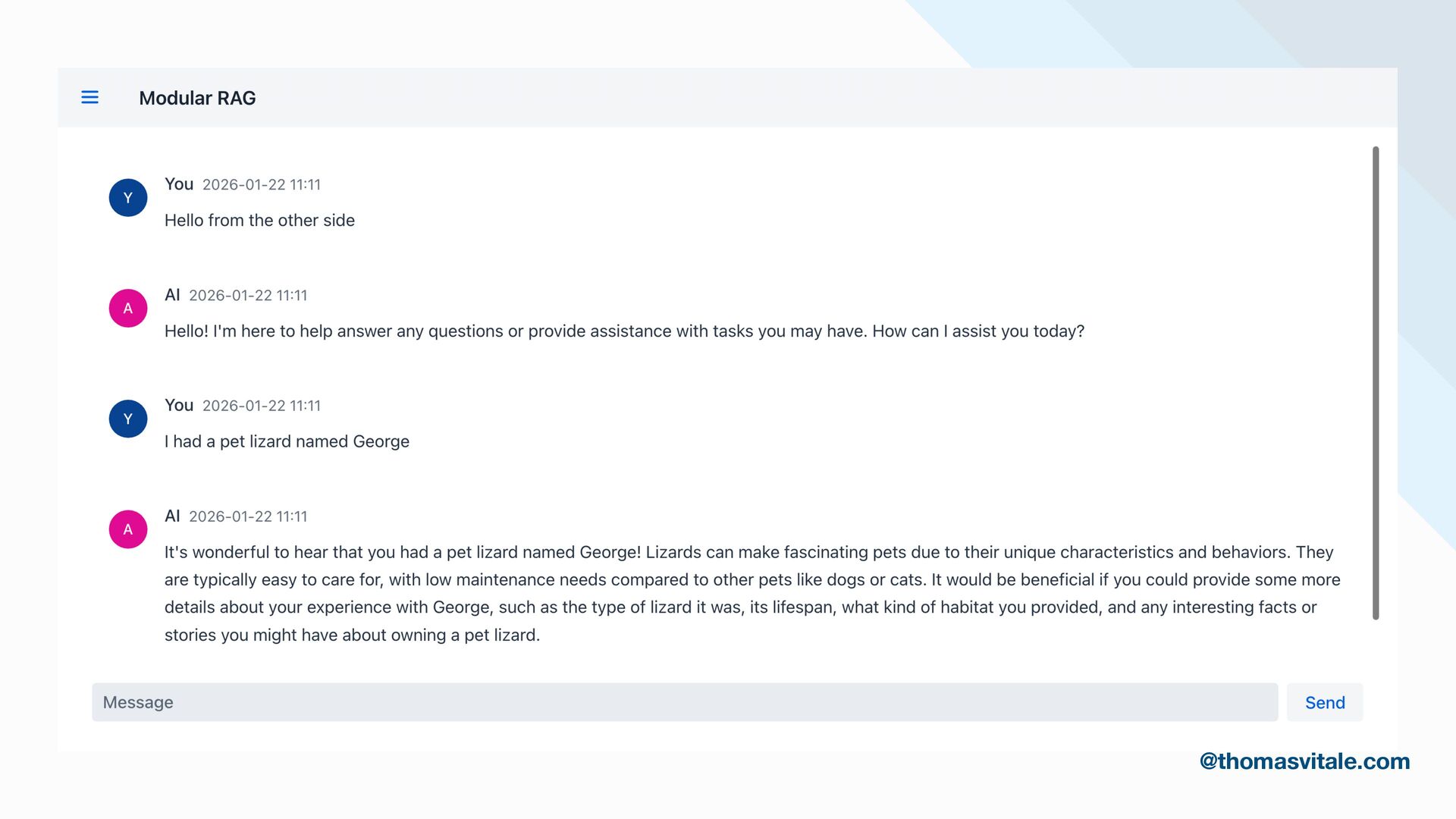
Task: Click the Modular RAG title
Action: [197, 98]
